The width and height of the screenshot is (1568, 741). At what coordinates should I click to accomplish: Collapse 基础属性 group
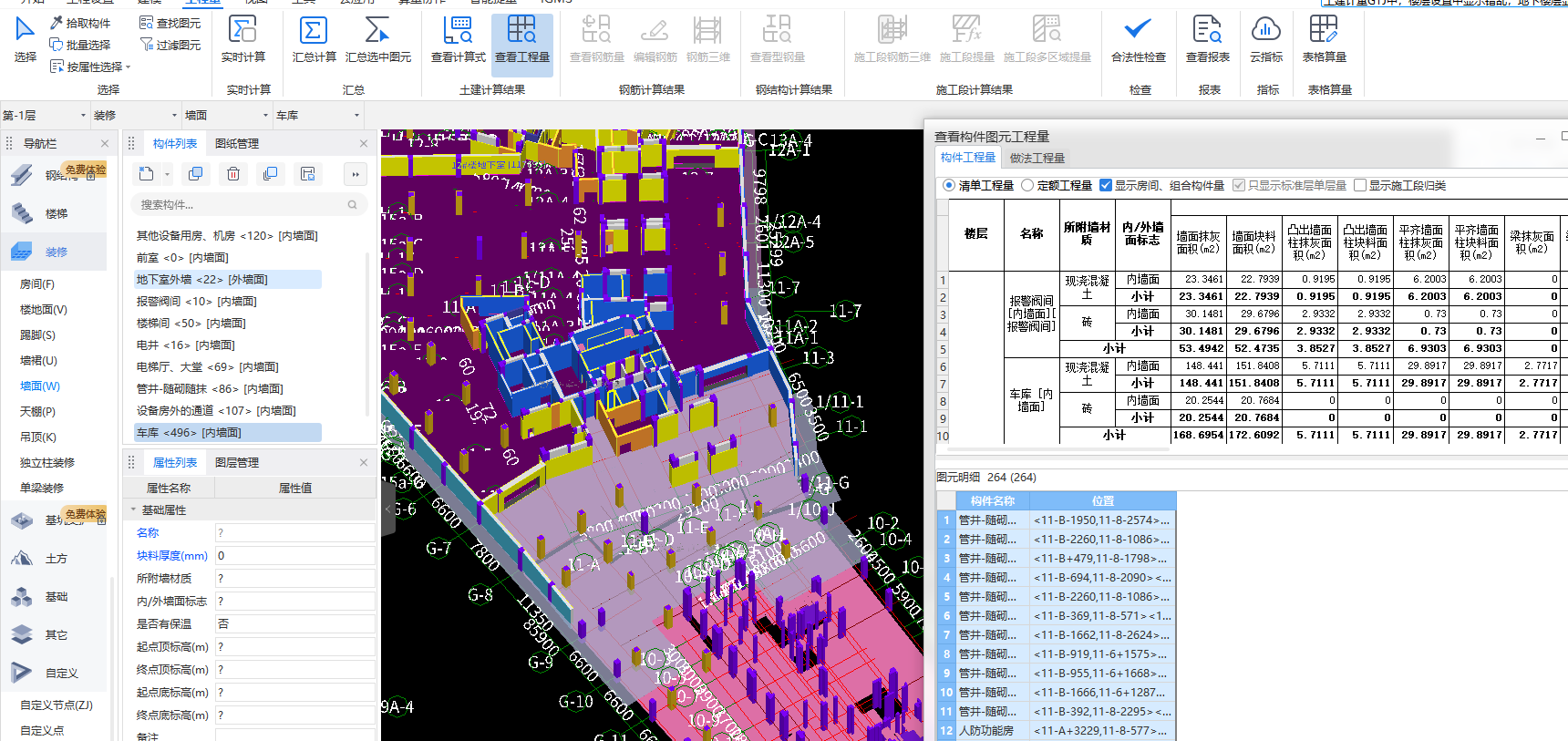click(134, 510)
